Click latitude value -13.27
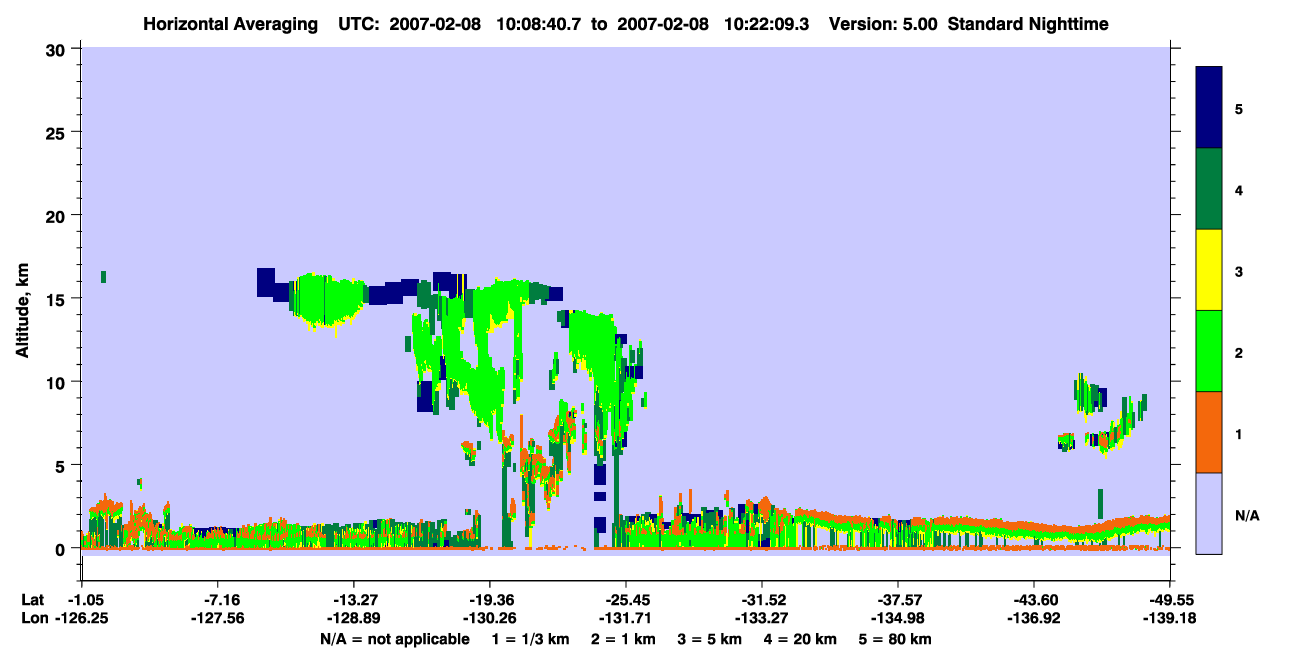1300x667 pixels. coord(353,599)
